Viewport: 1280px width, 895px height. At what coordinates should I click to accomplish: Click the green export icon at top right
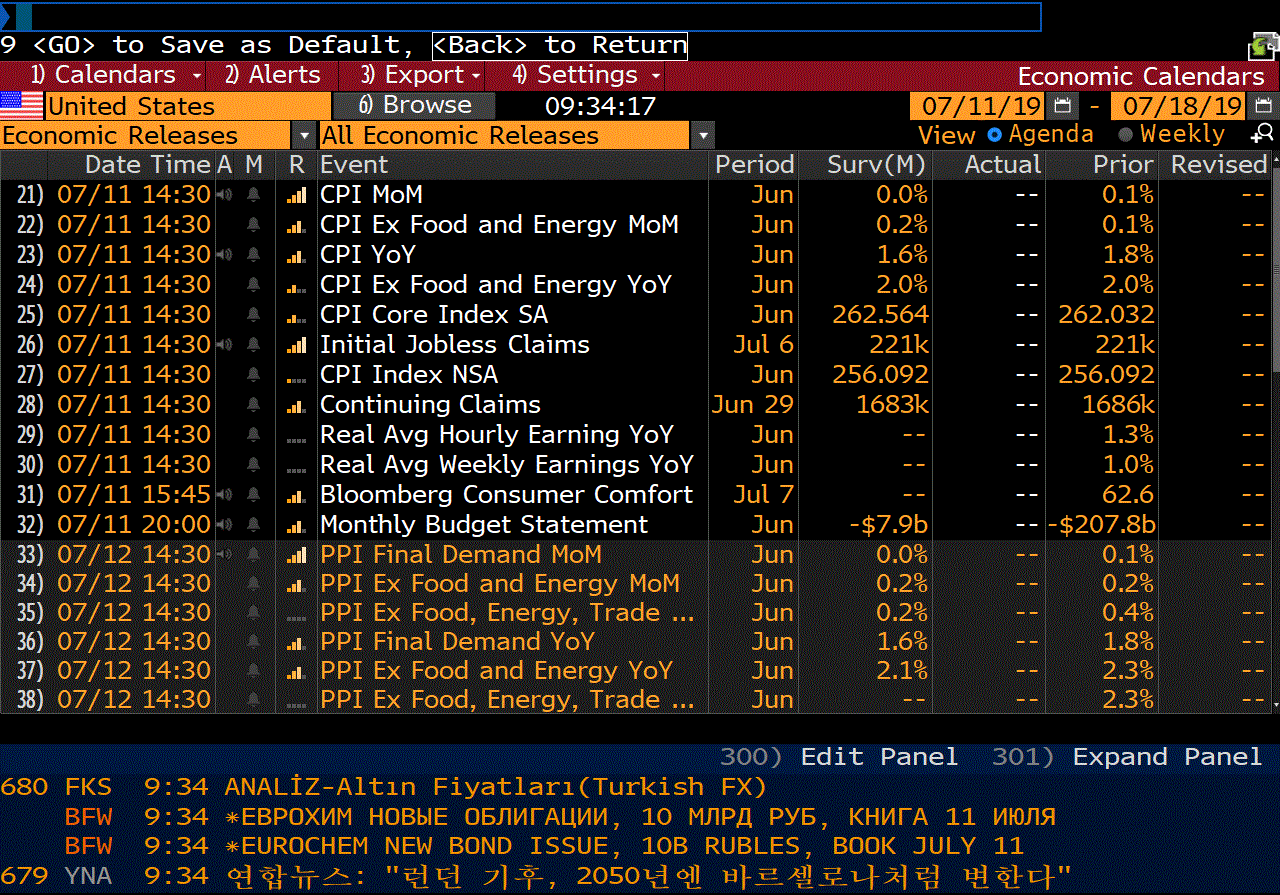click(x=1262, y=46)
